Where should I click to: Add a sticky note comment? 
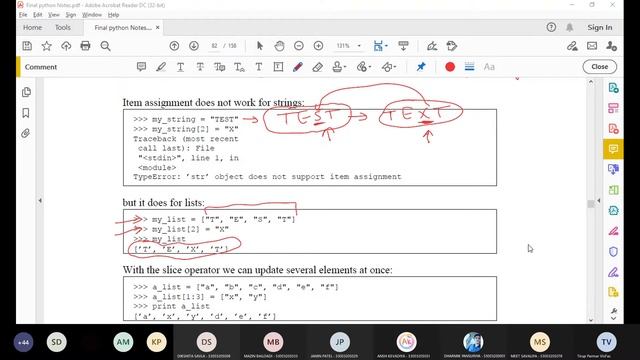[141, 67]
